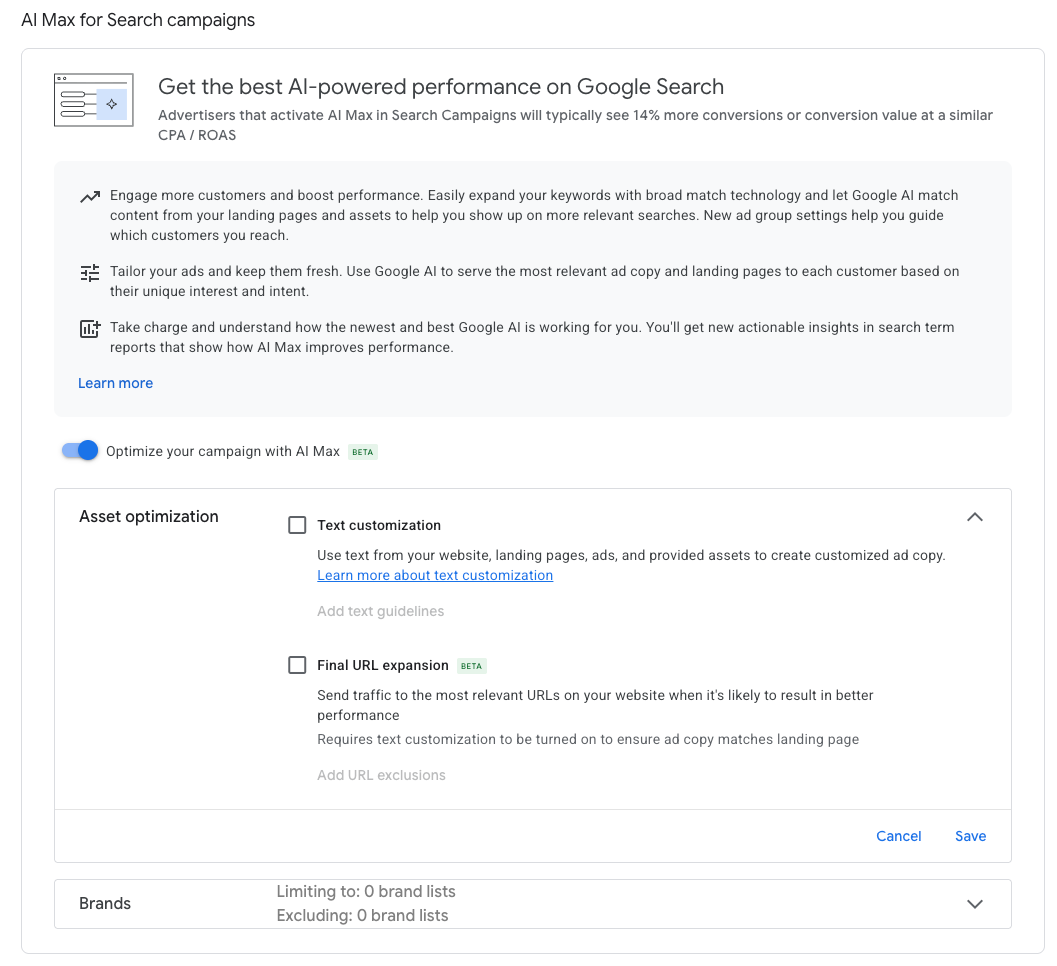Viewport: 1057px width, 966px height.
Task: Expand the Brands section
Action: click(975, 903)
